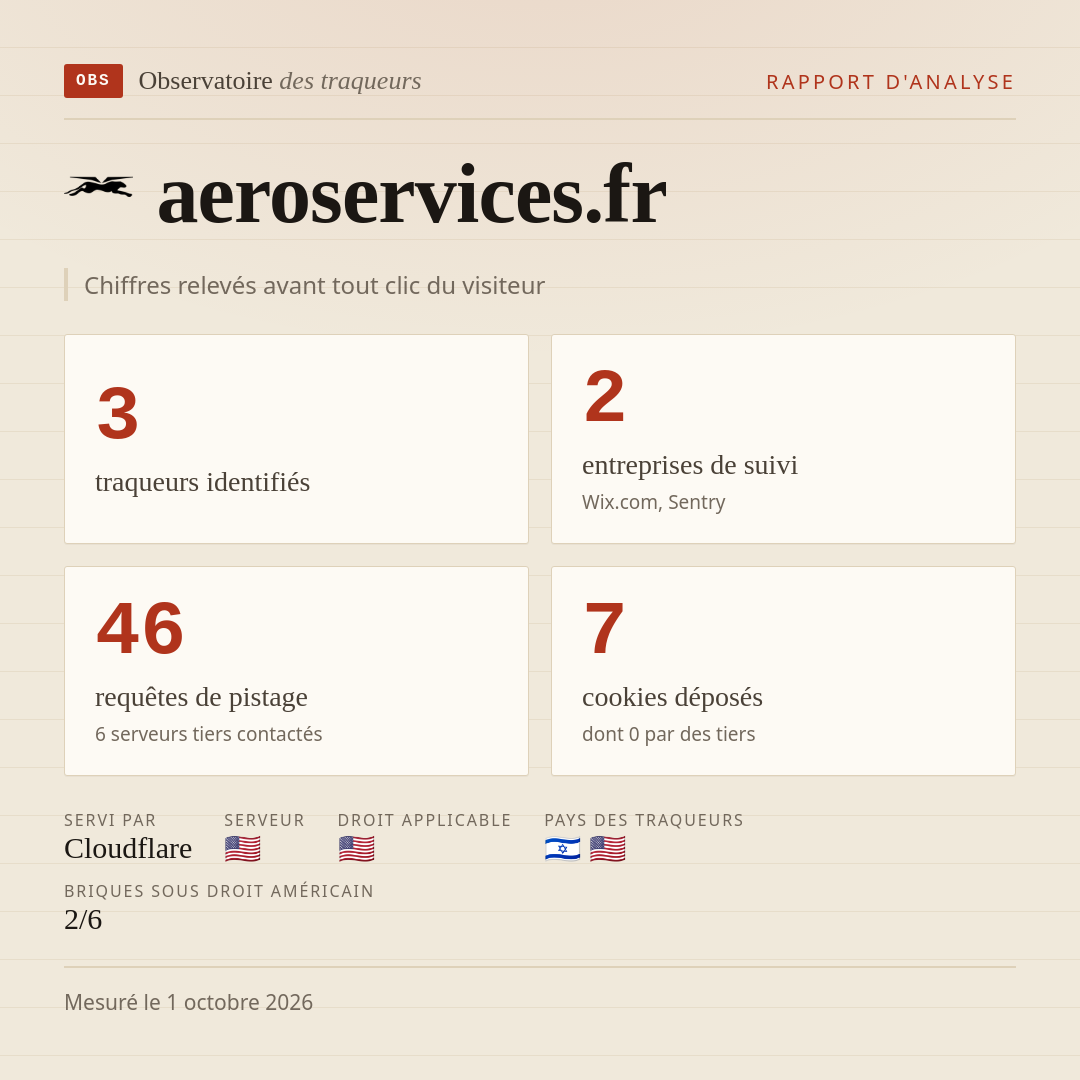
Task: Click the red OBS logo badge
Action: [94, 81]
